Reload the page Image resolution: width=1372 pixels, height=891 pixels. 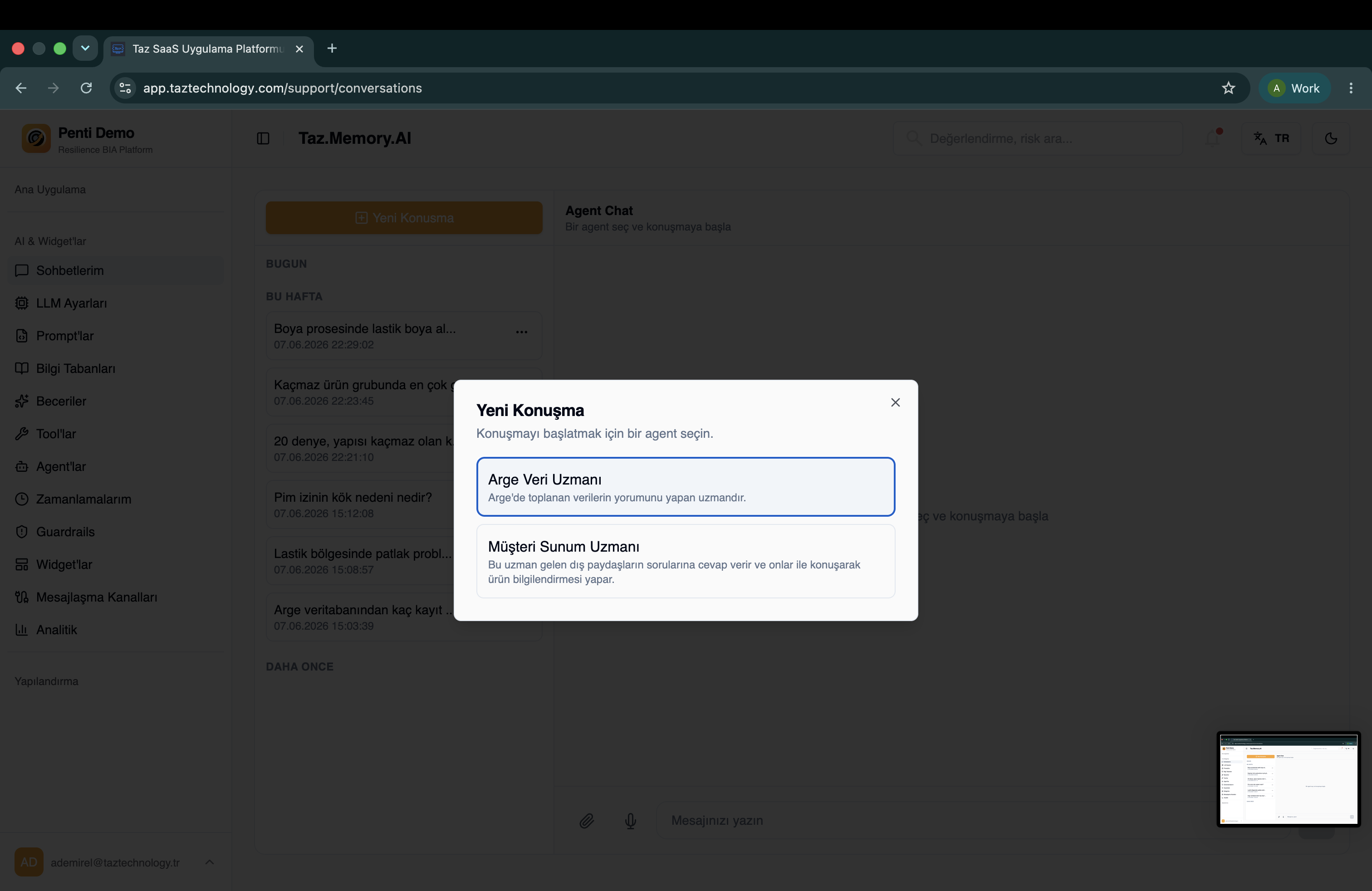tap(87, 88)
